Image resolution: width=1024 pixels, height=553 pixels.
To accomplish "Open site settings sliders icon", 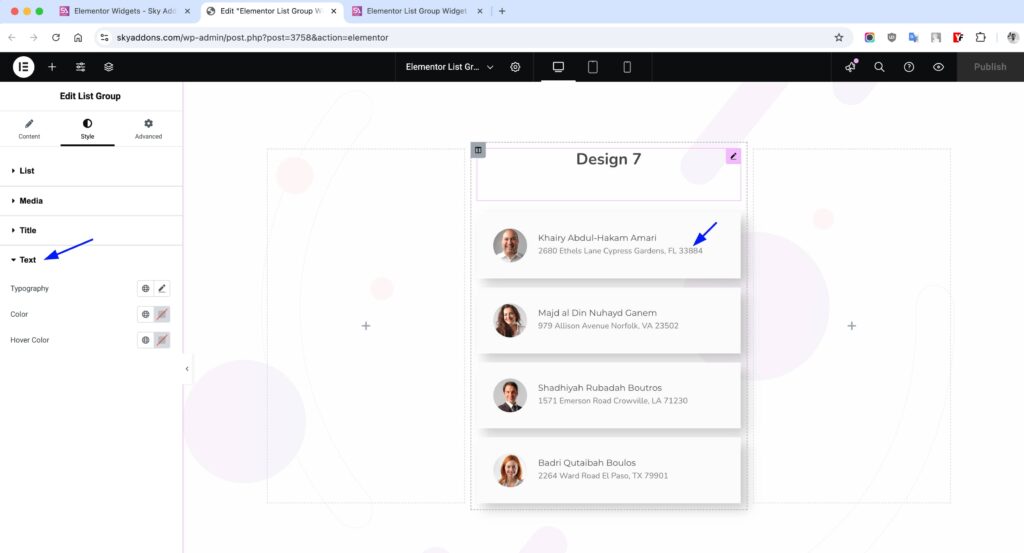I will pos(80,67).
